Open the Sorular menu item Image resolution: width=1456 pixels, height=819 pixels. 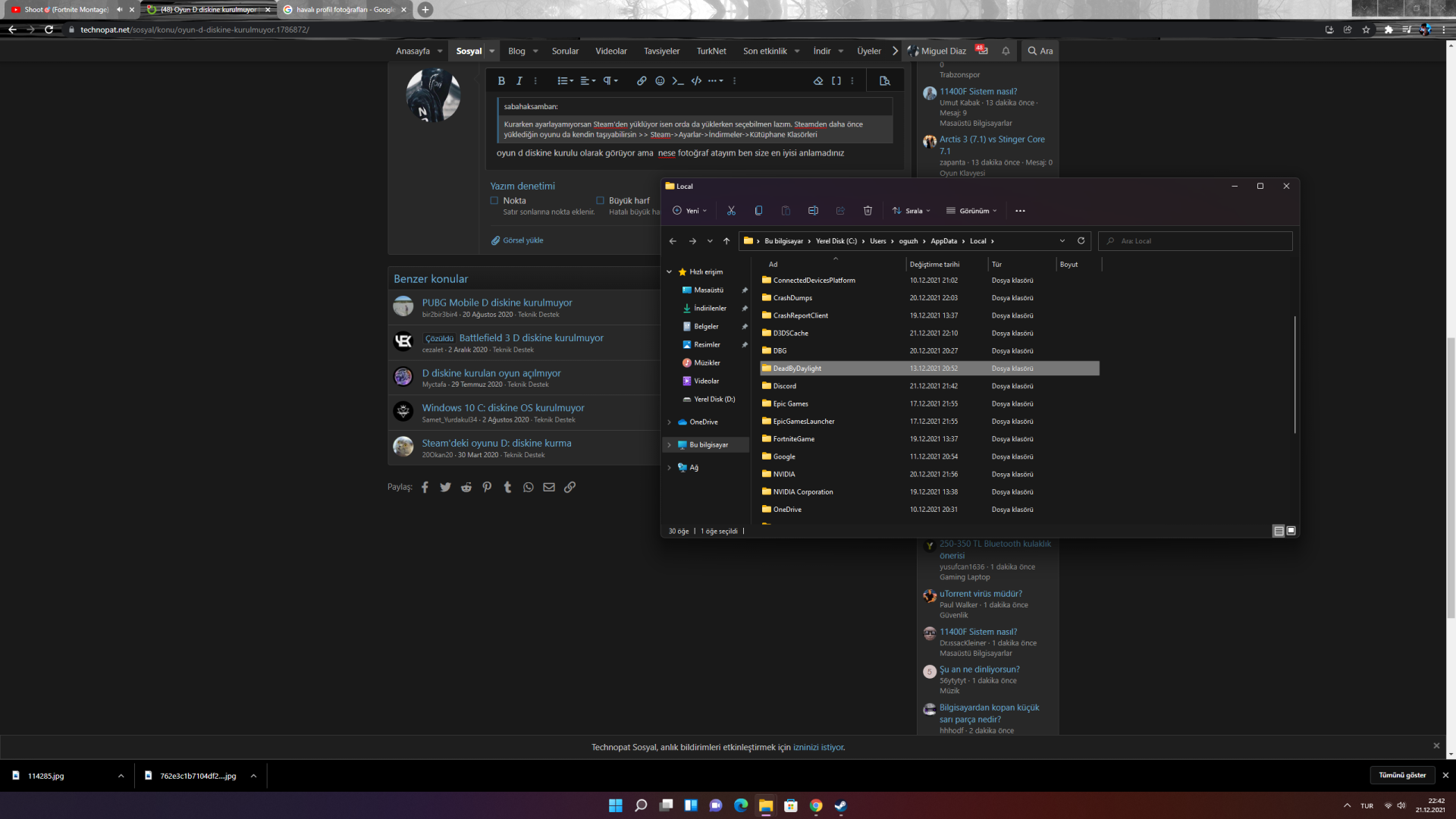[x=564, y=51]
